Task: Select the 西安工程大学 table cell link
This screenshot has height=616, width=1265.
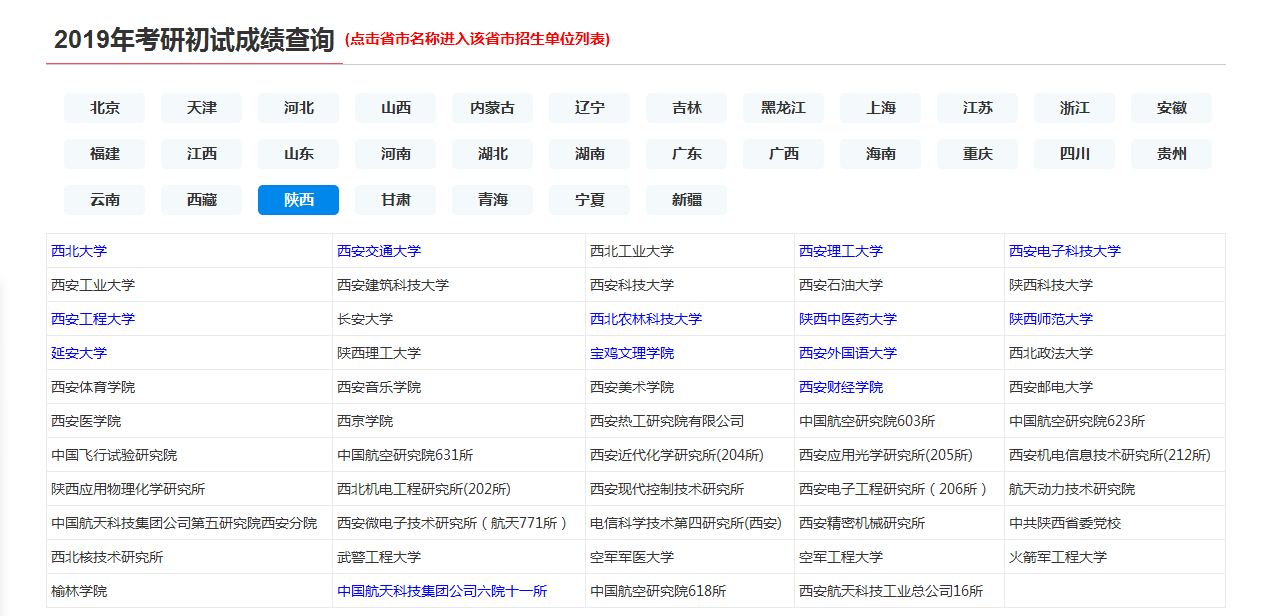Action: tap(93, 318)
